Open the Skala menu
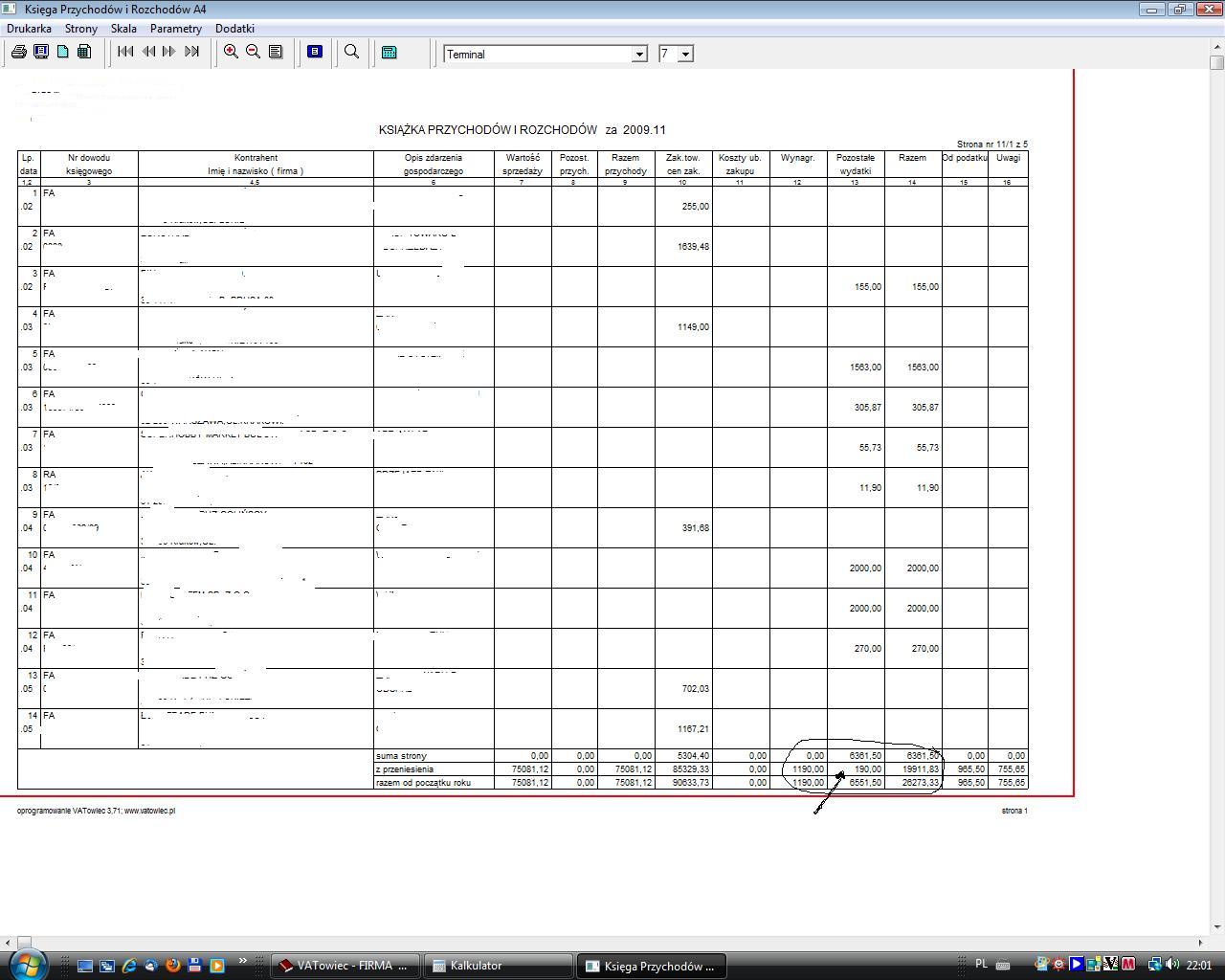 pos(123,29)
